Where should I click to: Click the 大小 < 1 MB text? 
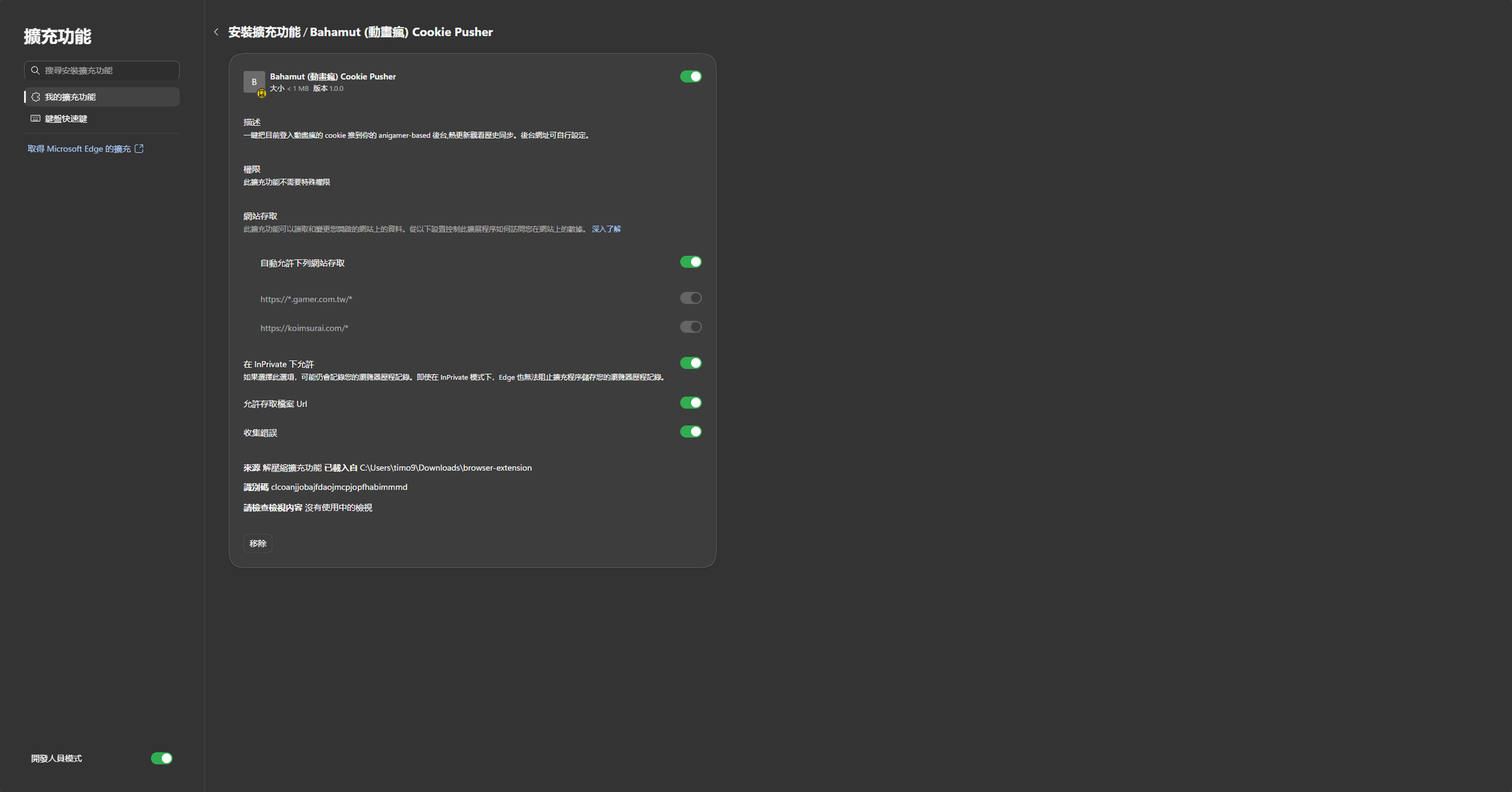[289, 89]
